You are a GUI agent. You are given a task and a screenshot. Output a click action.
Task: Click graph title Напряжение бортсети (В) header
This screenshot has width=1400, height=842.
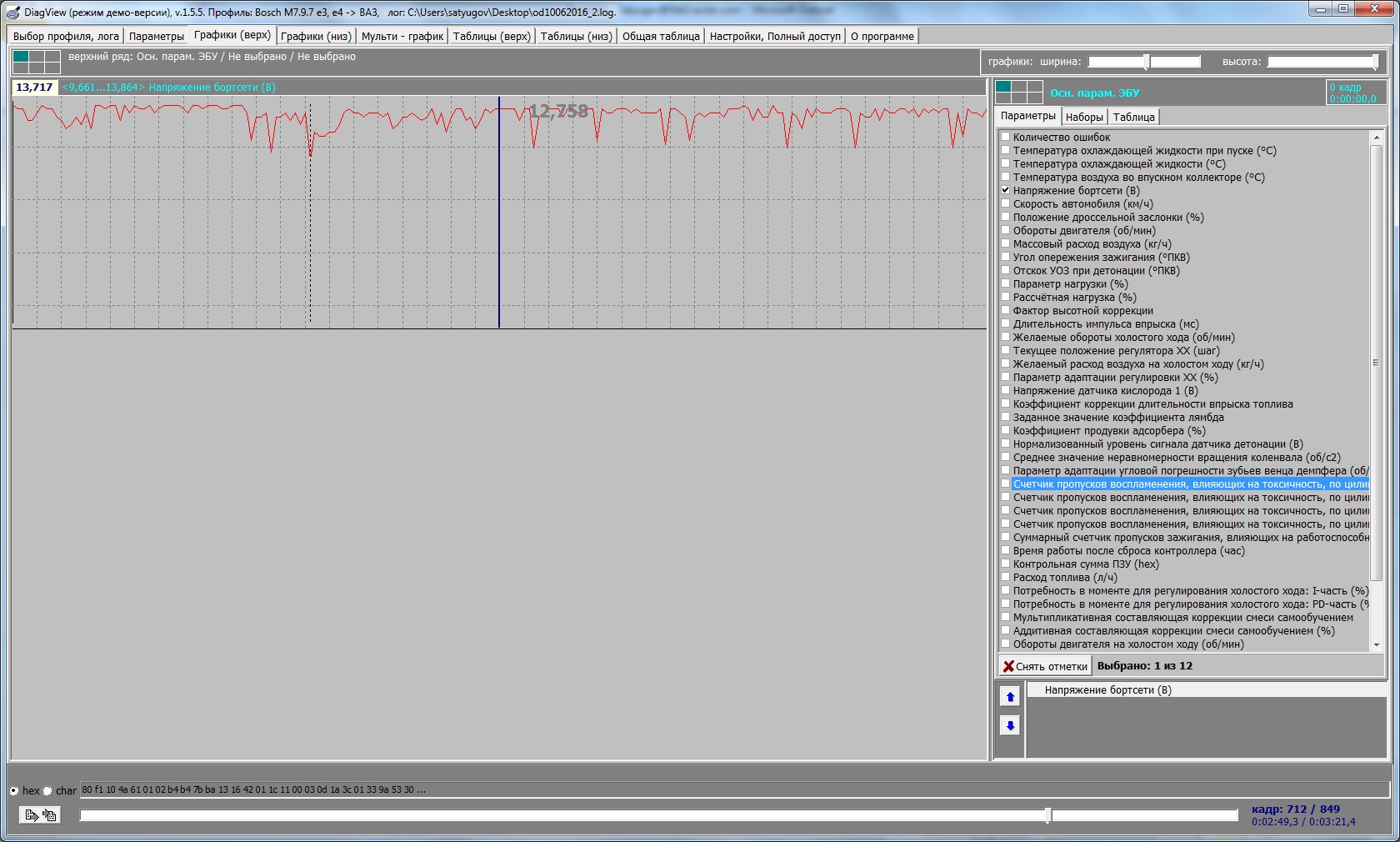coord(212,87)
